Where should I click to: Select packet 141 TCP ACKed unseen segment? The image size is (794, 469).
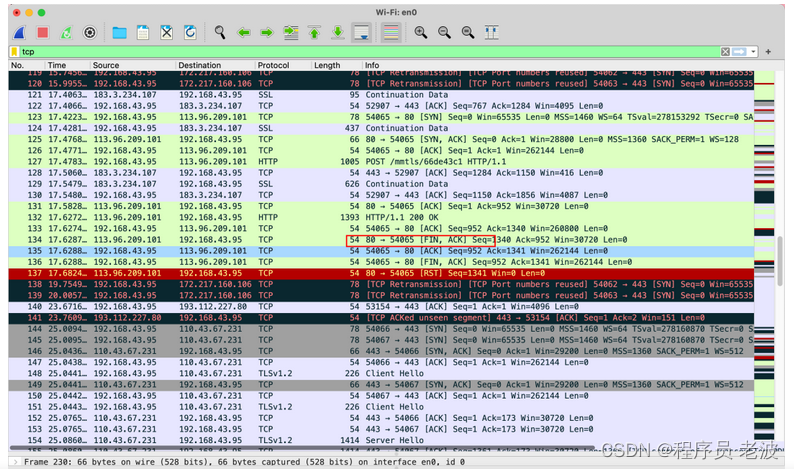pyautogui.click(x=381, y=318)
